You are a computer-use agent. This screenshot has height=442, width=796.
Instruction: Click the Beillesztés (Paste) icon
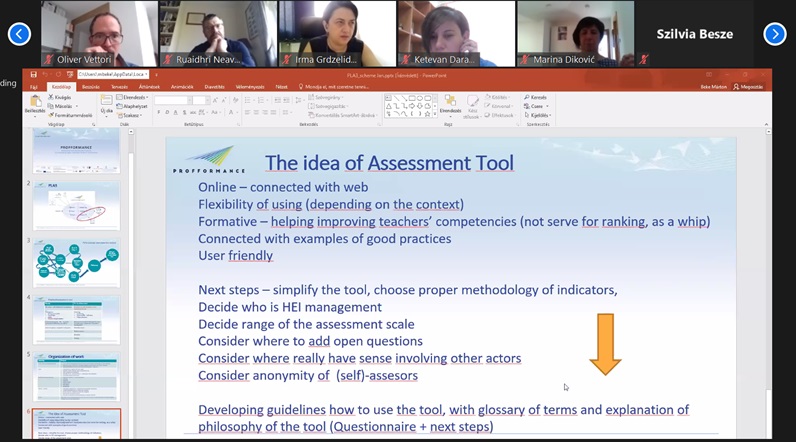tap(34, 103)
